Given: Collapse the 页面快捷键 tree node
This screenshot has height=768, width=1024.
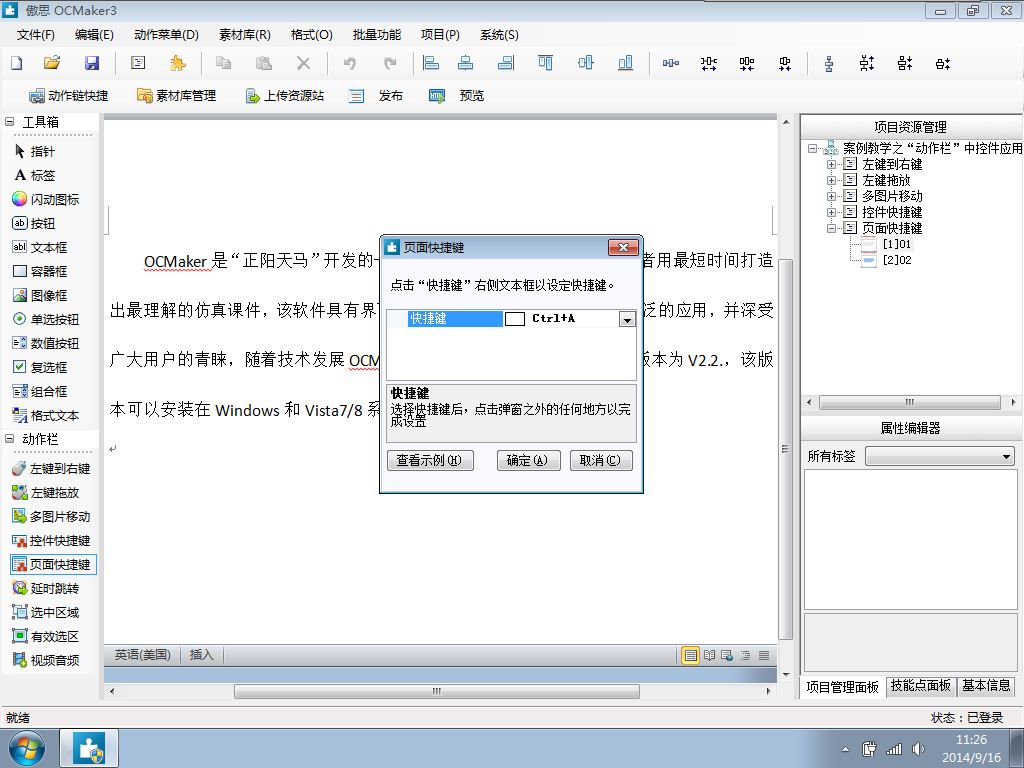Looking at the screenshot, I should tap(831, 228).
